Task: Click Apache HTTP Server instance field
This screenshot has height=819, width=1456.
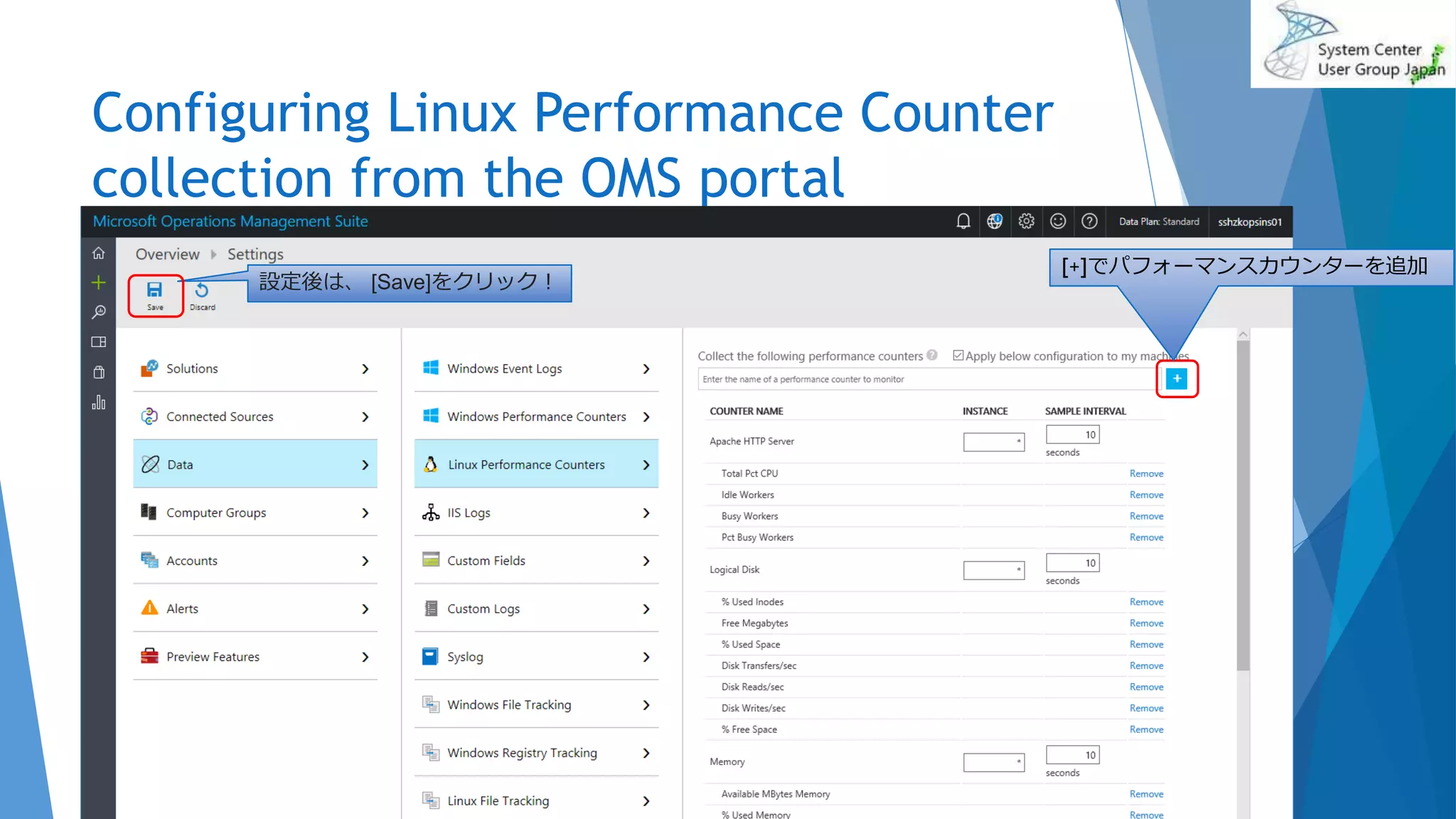Action: point(994,441)
